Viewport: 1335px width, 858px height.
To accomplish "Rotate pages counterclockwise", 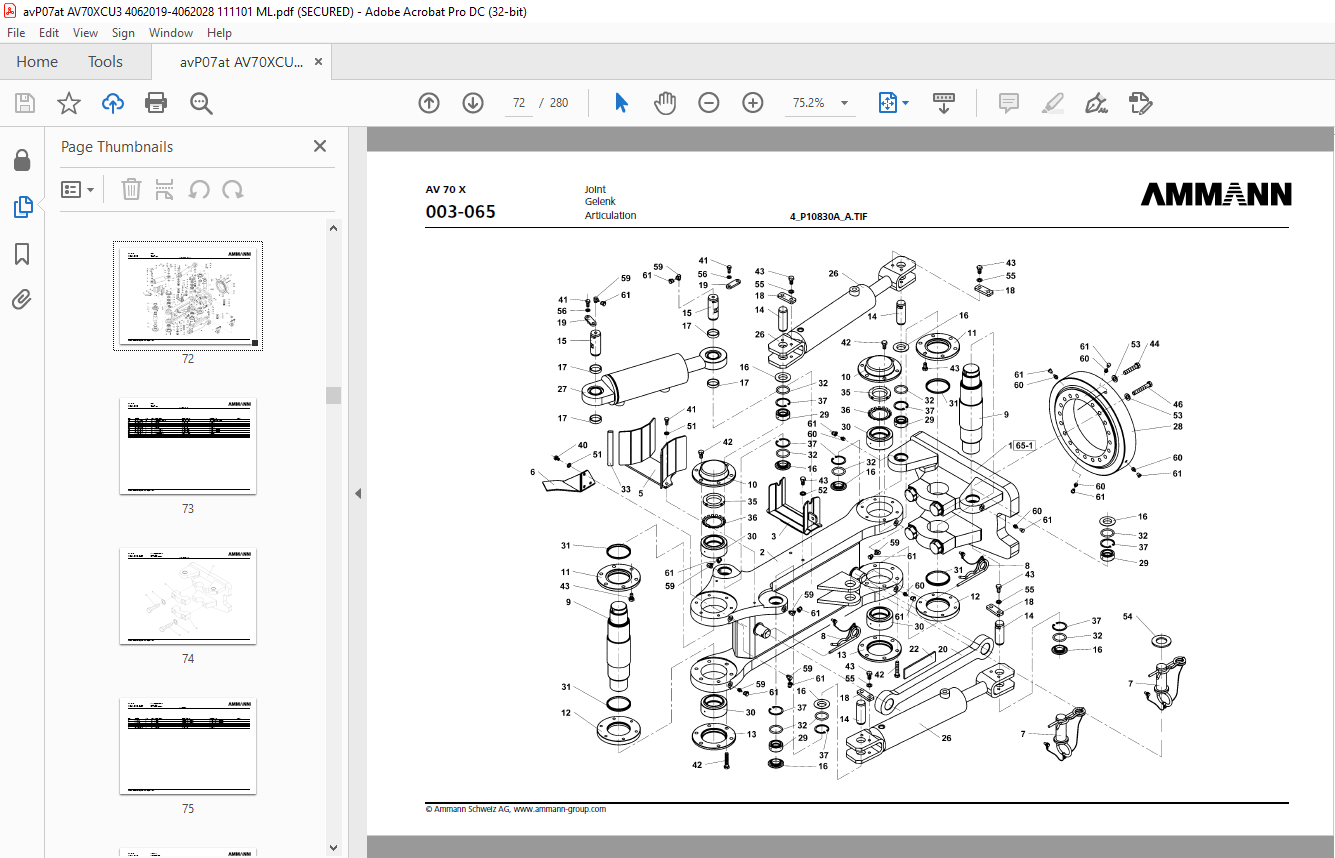I will coord(199,189).
